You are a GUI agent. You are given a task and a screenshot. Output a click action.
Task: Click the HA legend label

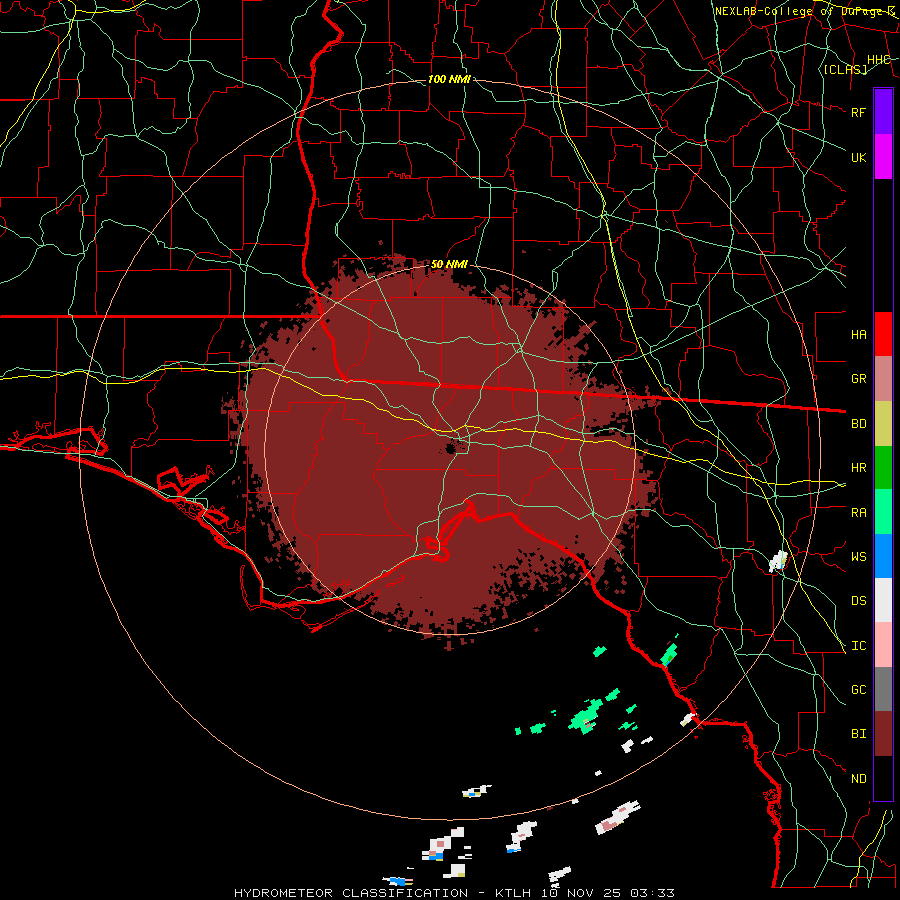[858, 334]
